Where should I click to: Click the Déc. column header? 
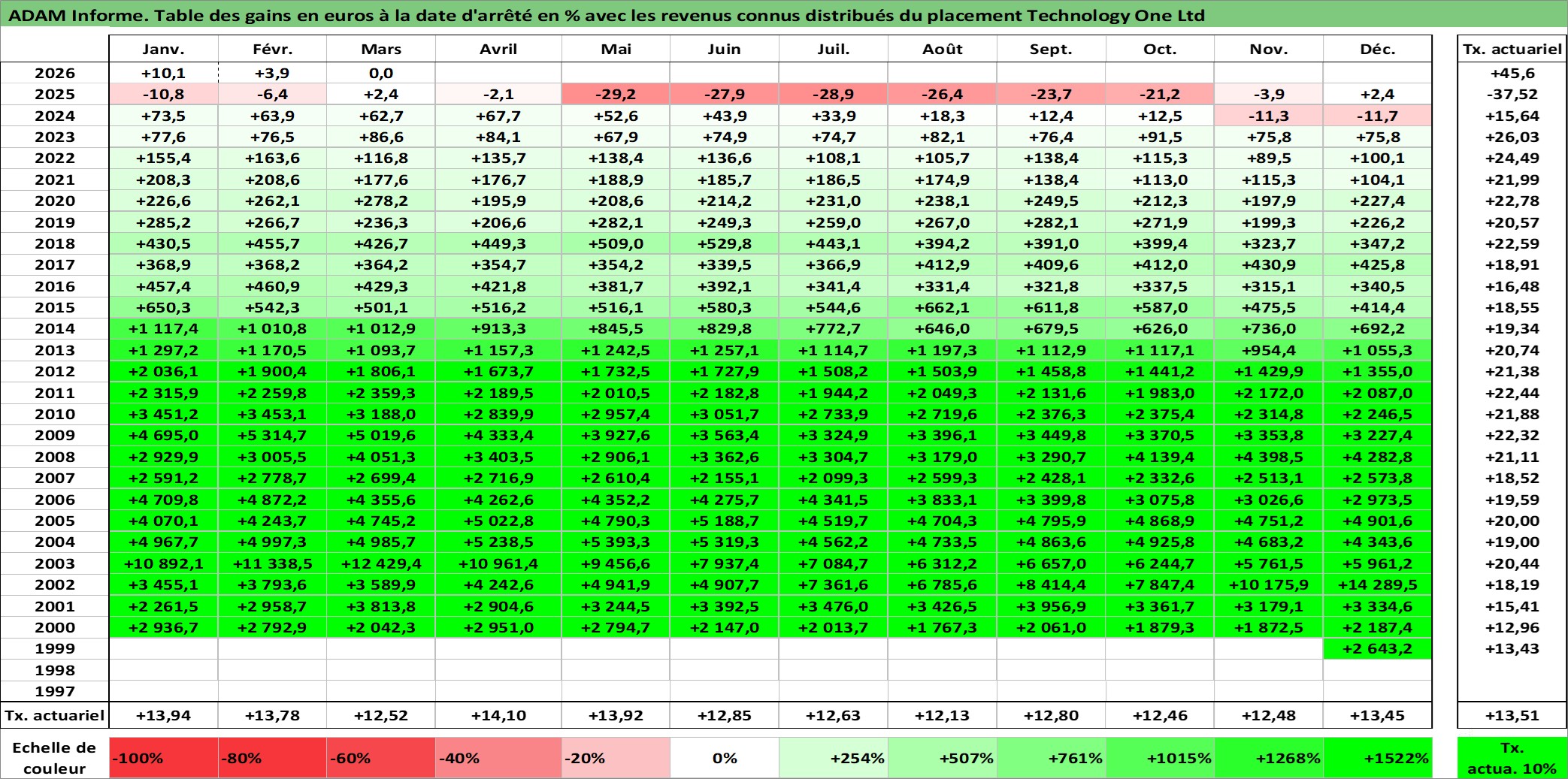(1377, 49)
